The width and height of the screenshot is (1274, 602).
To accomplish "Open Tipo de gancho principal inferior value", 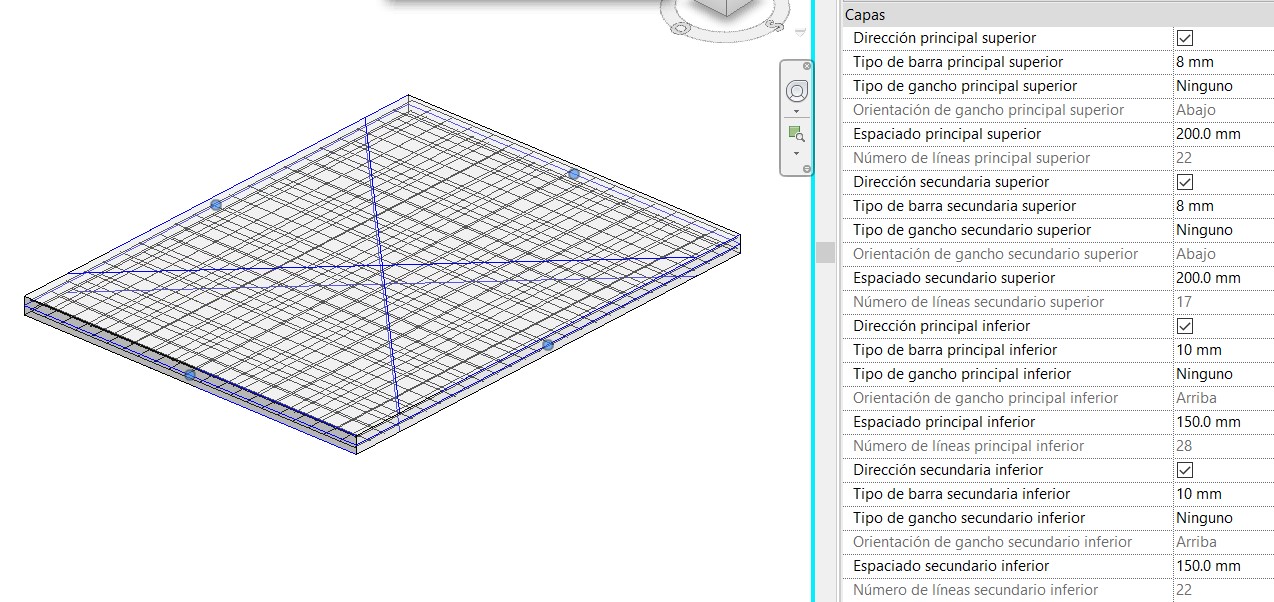I will click(x=1222, y=374).
